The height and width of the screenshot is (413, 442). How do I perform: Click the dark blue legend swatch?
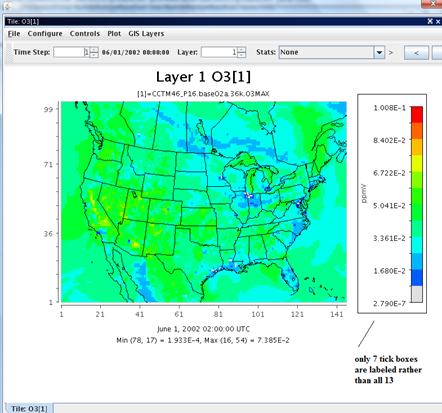(417, 278)
